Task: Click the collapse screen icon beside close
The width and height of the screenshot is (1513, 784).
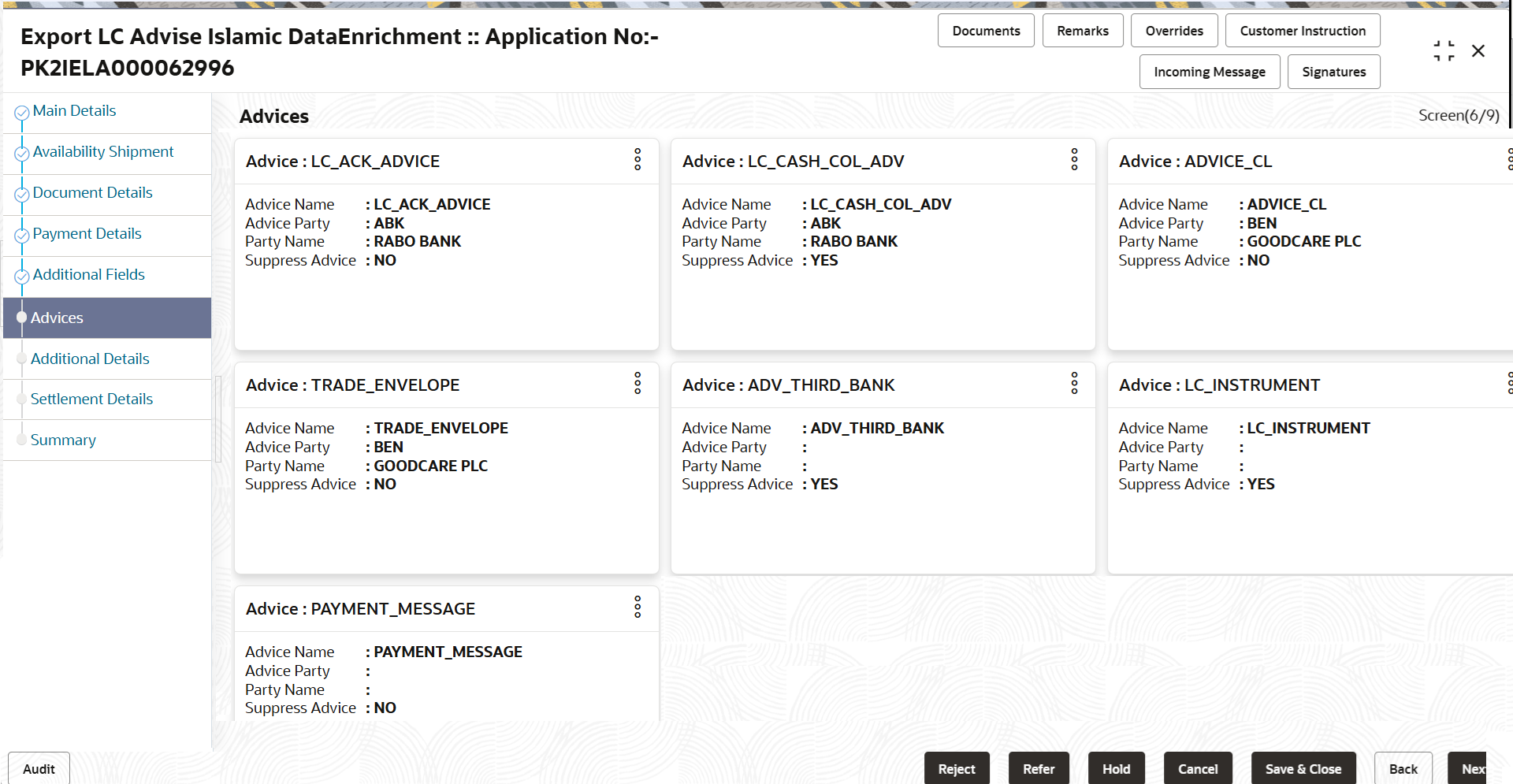Action: (x=1444, y=51)
